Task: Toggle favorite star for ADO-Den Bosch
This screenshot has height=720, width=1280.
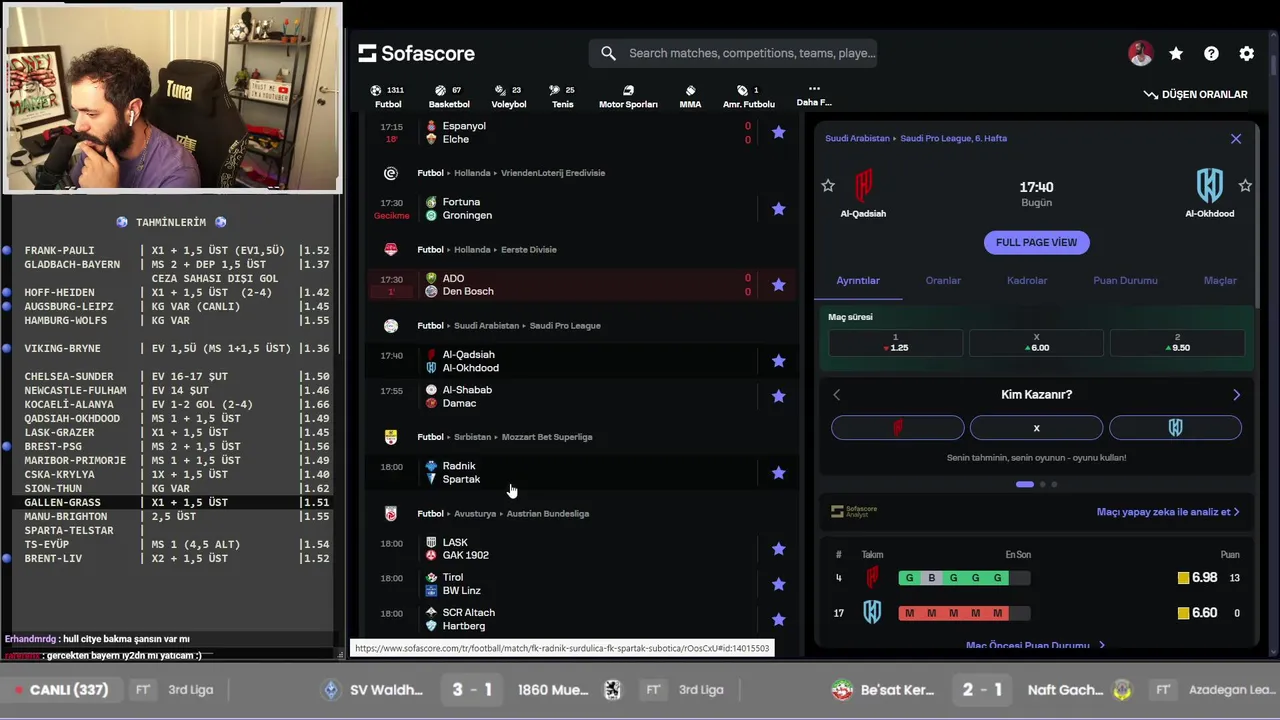Action: [x=778, y=285]
